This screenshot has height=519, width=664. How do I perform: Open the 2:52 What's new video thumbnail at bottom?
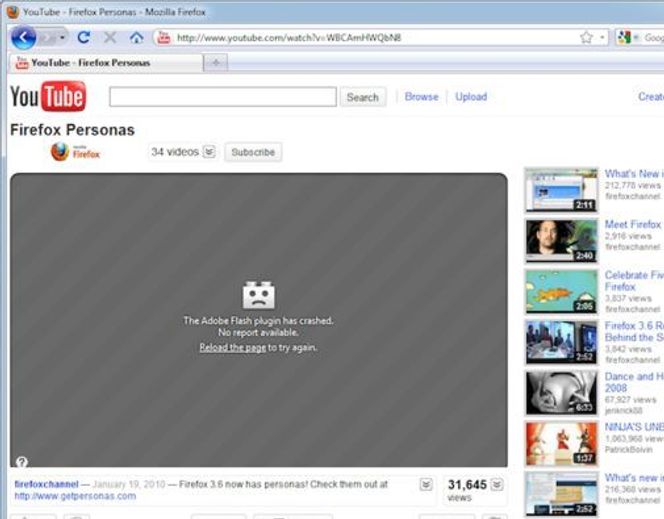[561, 494]
